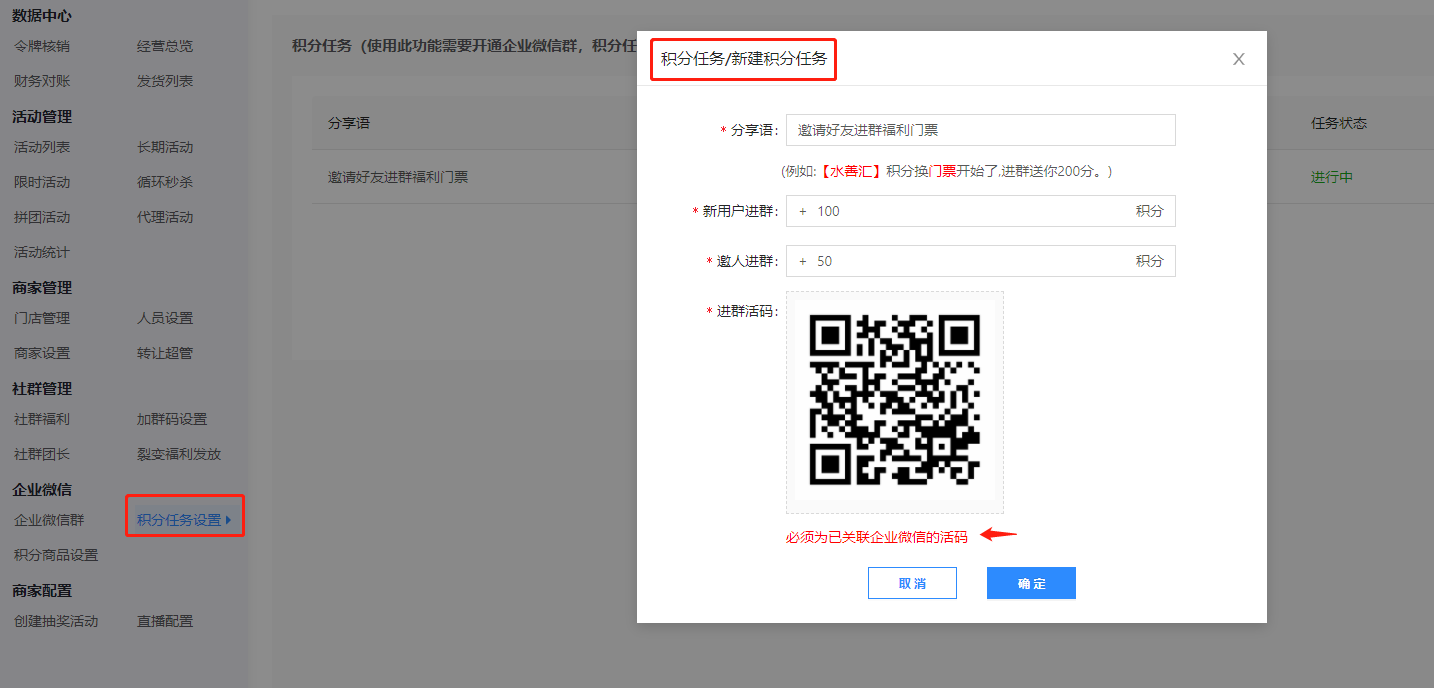Click red note 必须为已关联企业微信的活码
This screenshot has height=688, width=1434.
(877, 537)
